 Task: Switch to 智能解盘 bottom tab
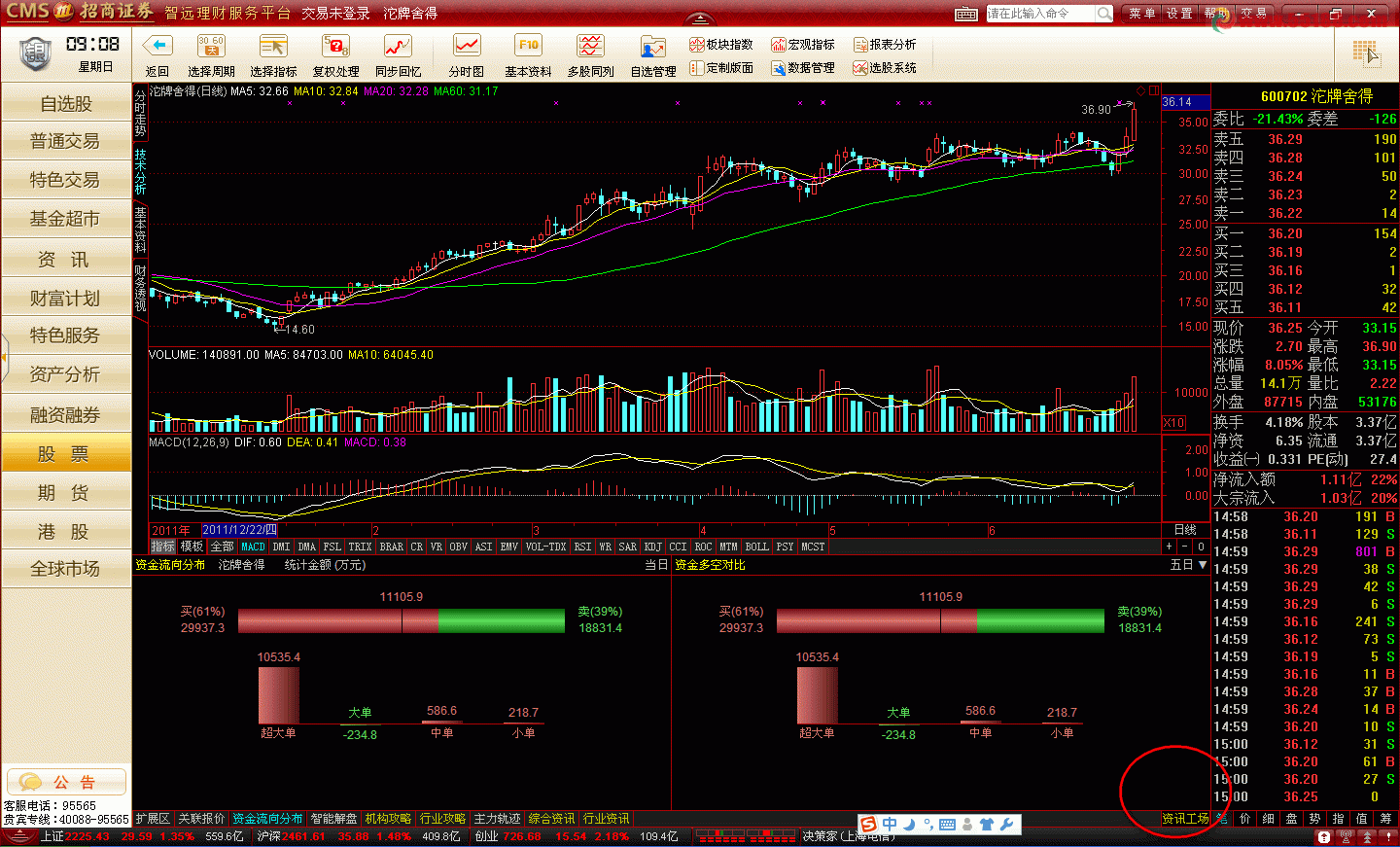(333, 819)
